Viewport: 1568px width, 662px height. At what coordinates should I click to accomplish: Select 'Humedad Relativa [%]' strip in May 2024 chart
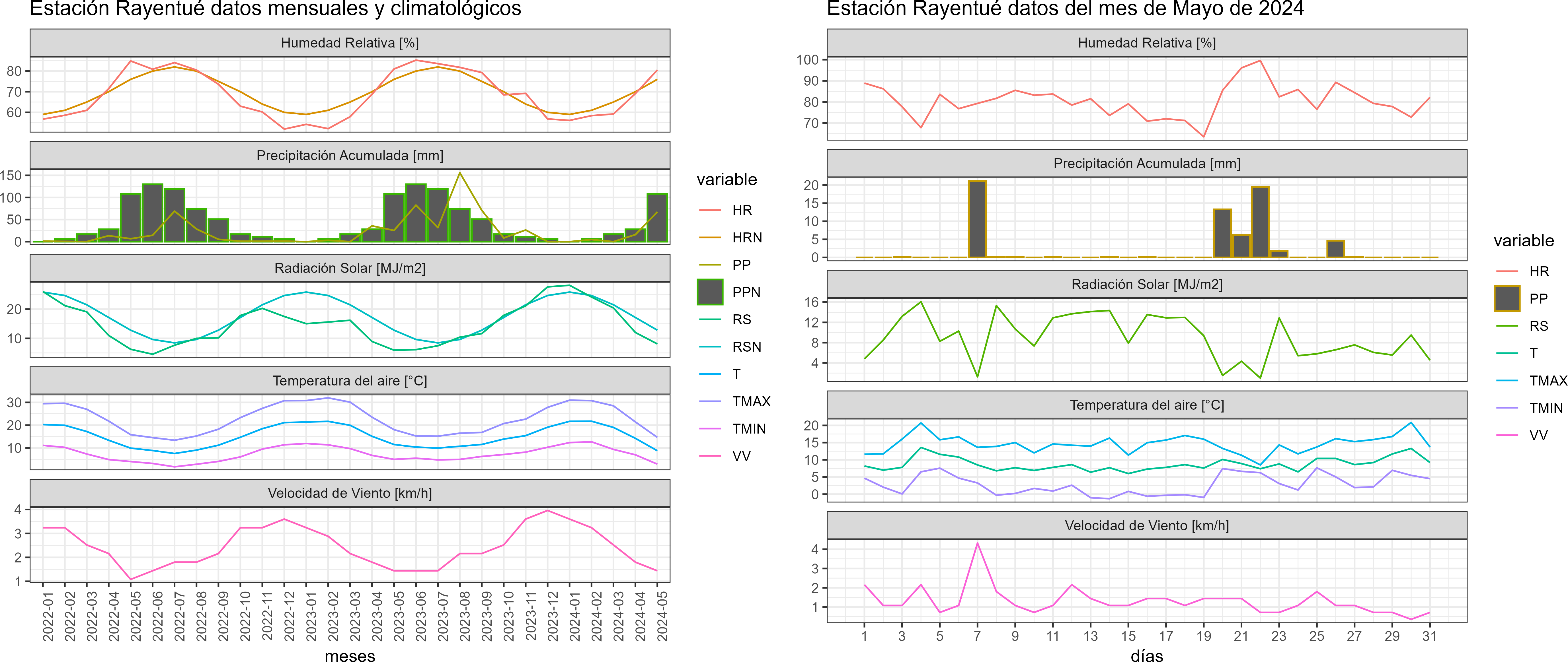(x=1147, y=43)
